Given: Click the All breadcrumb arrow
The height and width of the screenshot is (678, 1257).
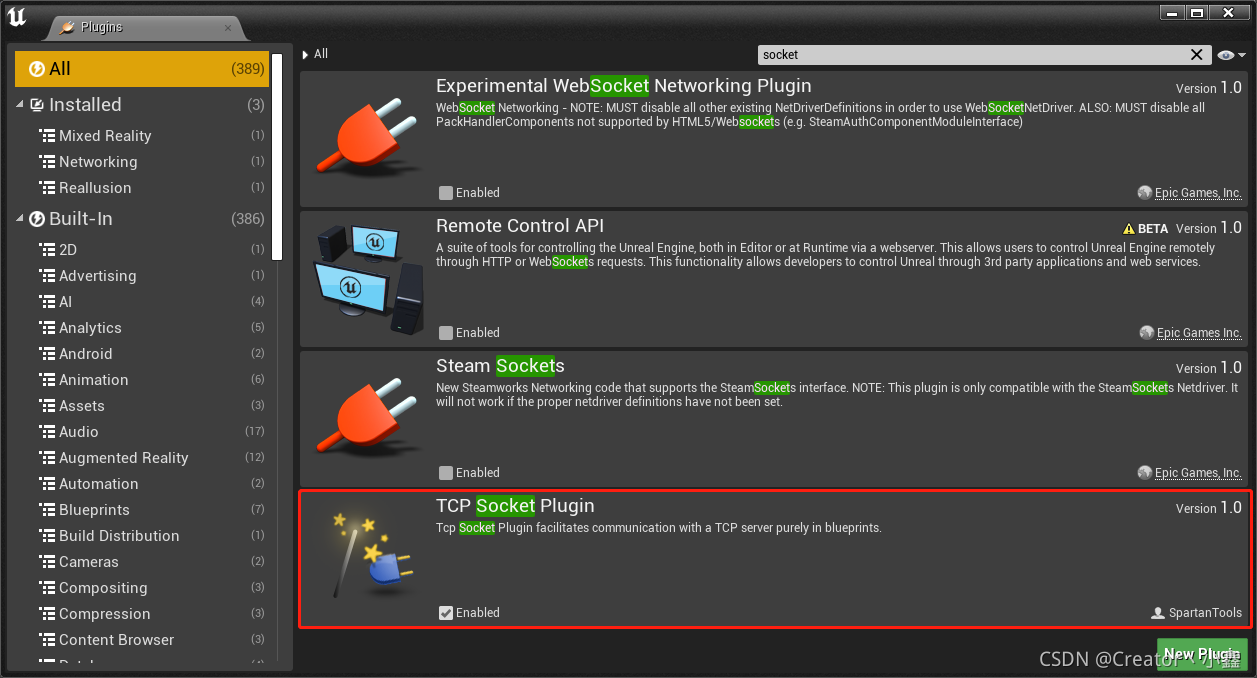Looking at the screenshot, I should [x=305, y=54].
